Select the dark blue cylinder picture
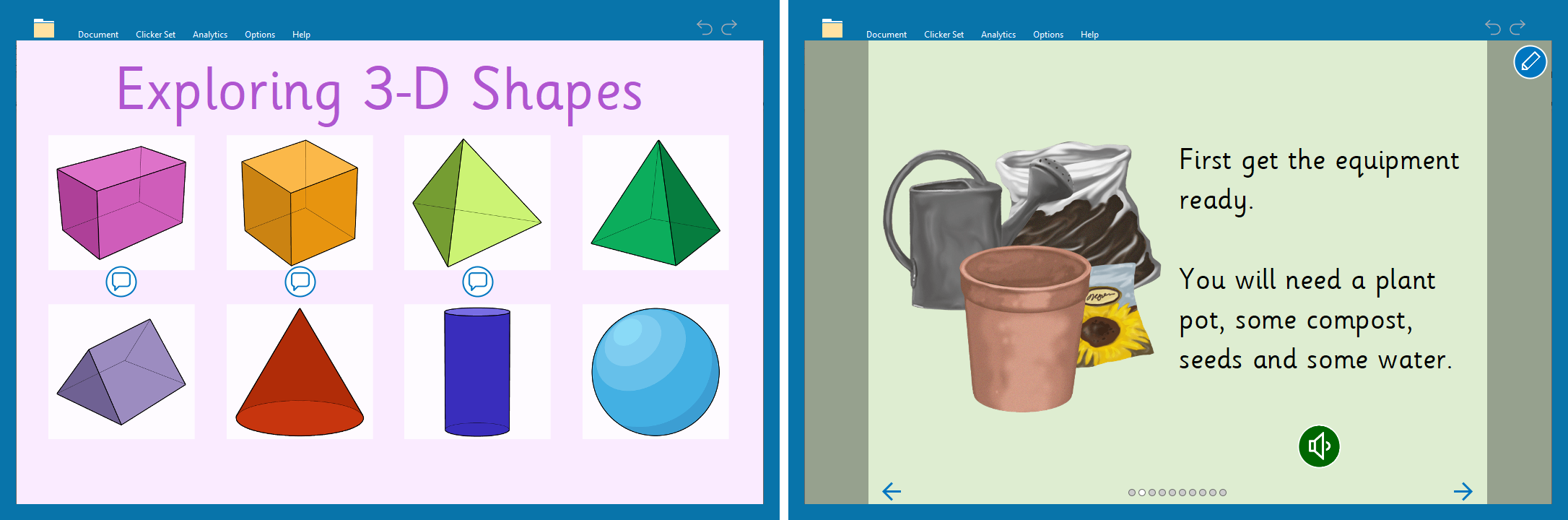 (x=477, y=372)
